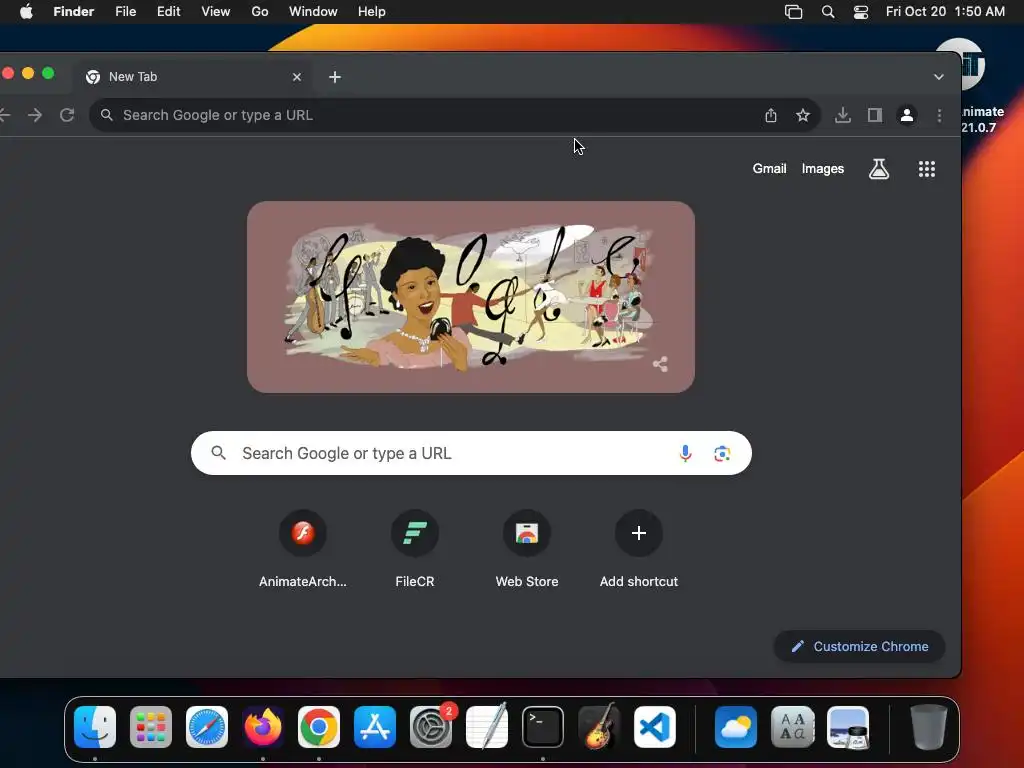The height and width of the screenshot is (768, 1024).
Task: Open the Chrome three-dot menu
Action: coord(939,116)
